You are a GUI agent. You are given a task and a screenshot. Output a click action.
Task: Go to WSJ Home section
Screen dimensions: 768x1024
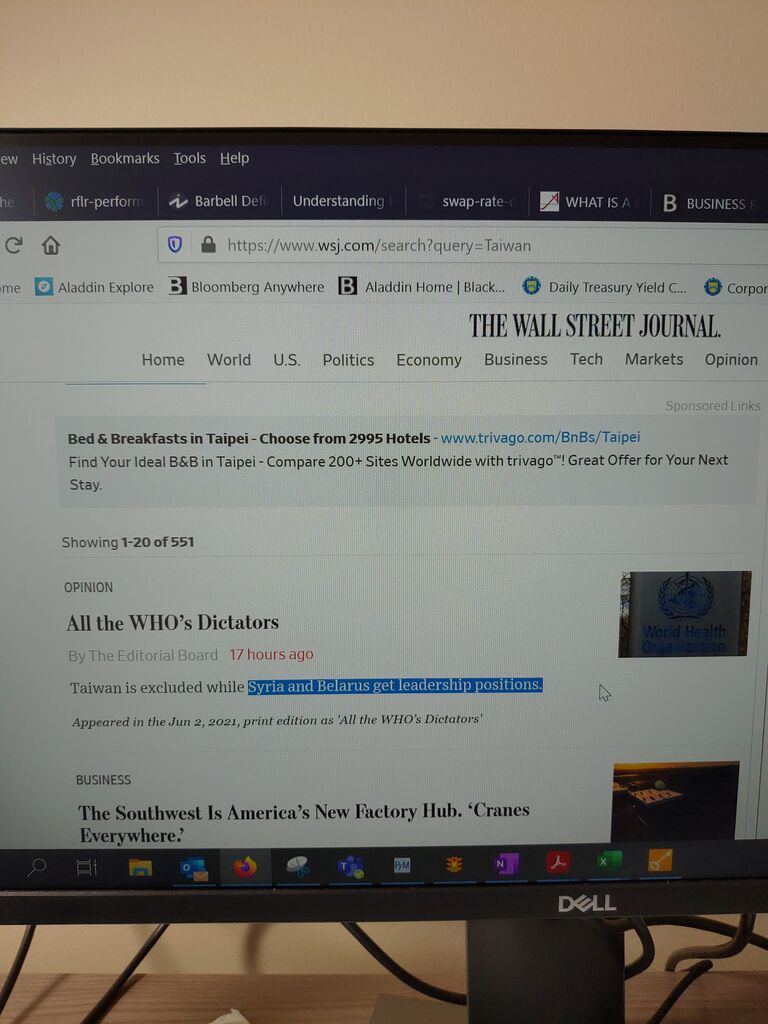[x=163, y=360]
